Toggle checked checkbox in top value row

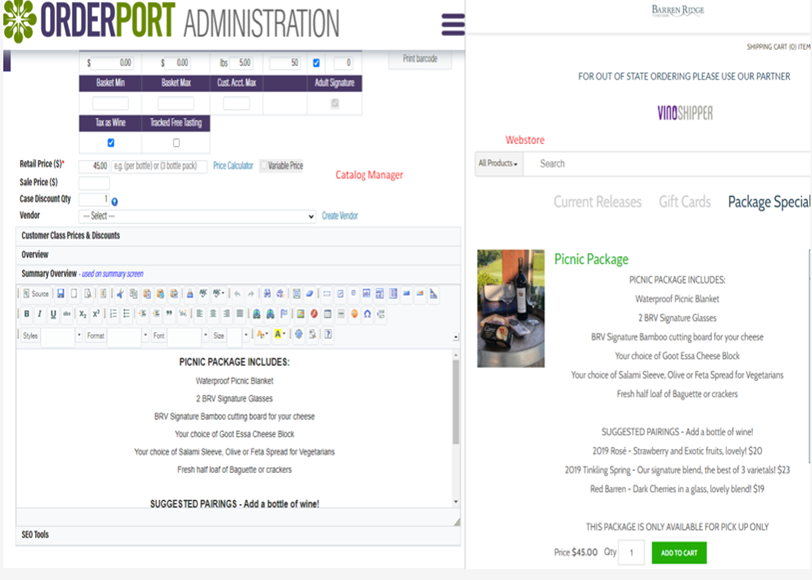pos(316,63)
